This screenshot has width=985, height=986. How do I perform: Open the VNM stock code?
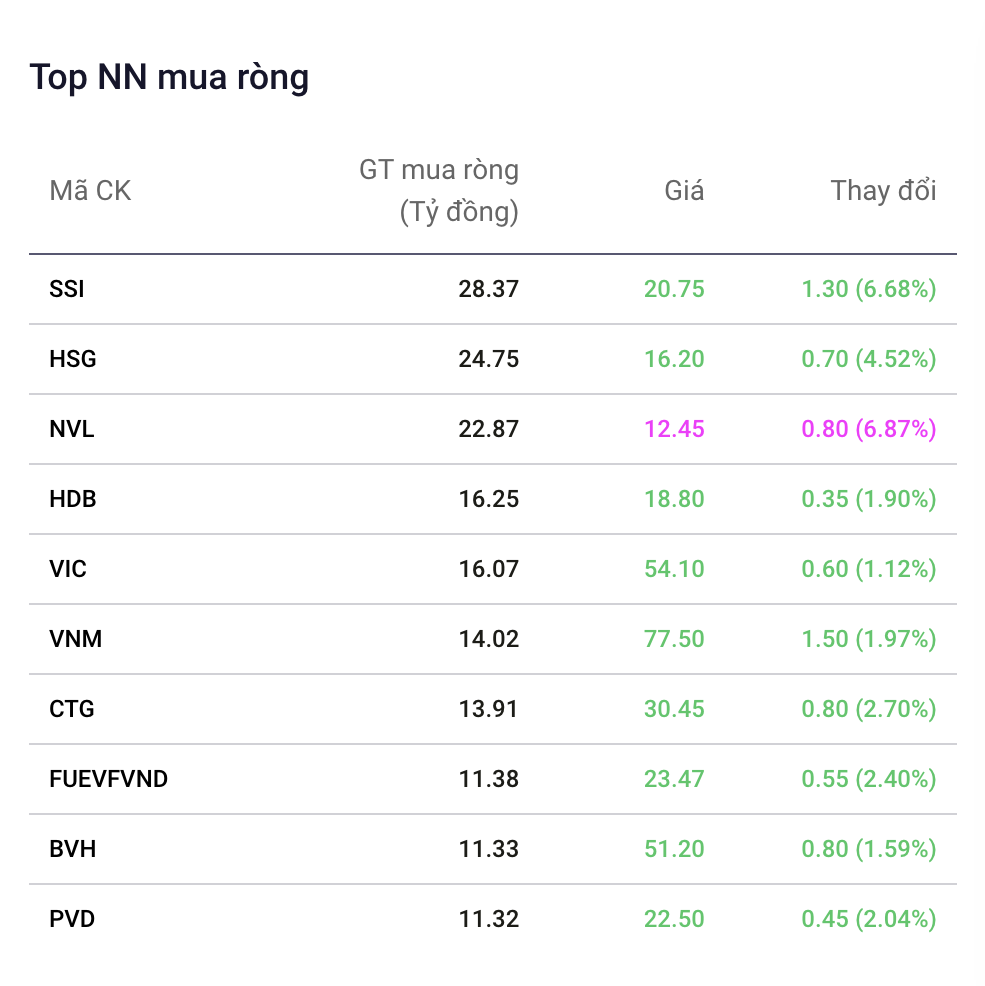point(75,639)
